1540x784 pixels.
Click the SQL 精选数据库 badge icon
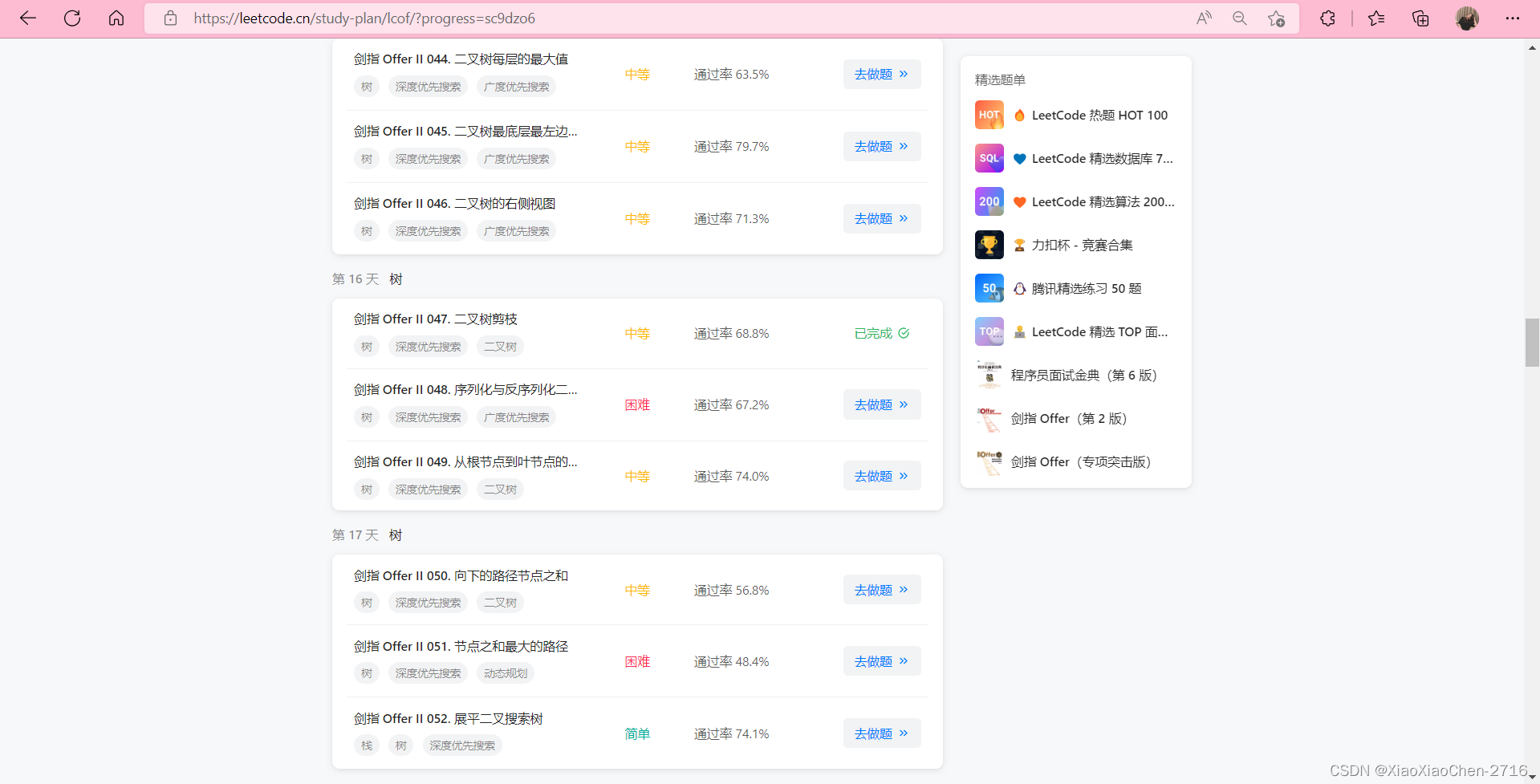point(989,158)
